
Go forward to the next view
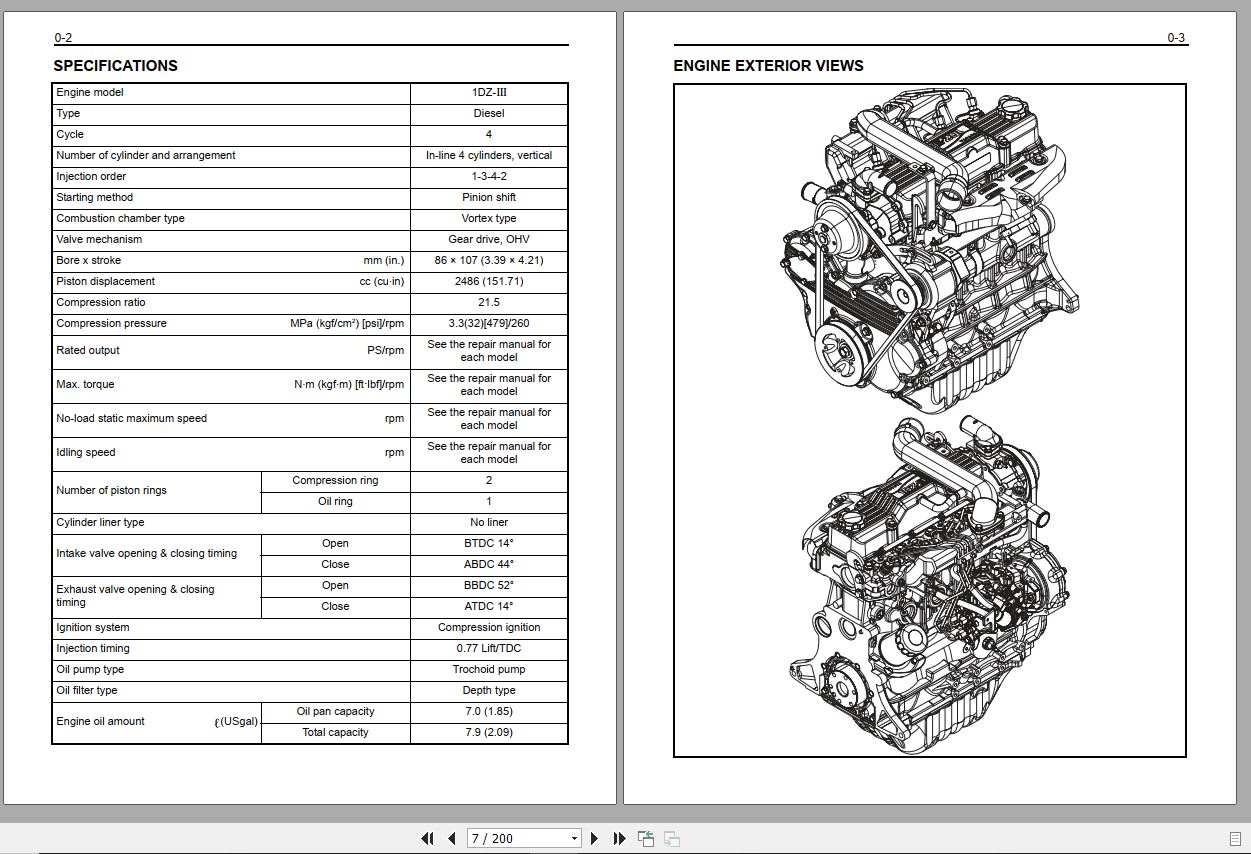671,838
